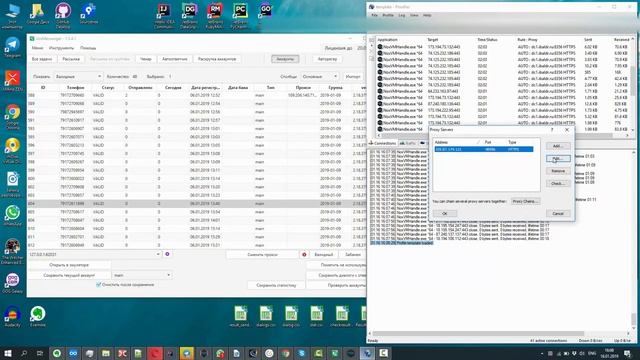Click Сохранить статистику button
Viewport: 640px width, 360px height.
276,285
